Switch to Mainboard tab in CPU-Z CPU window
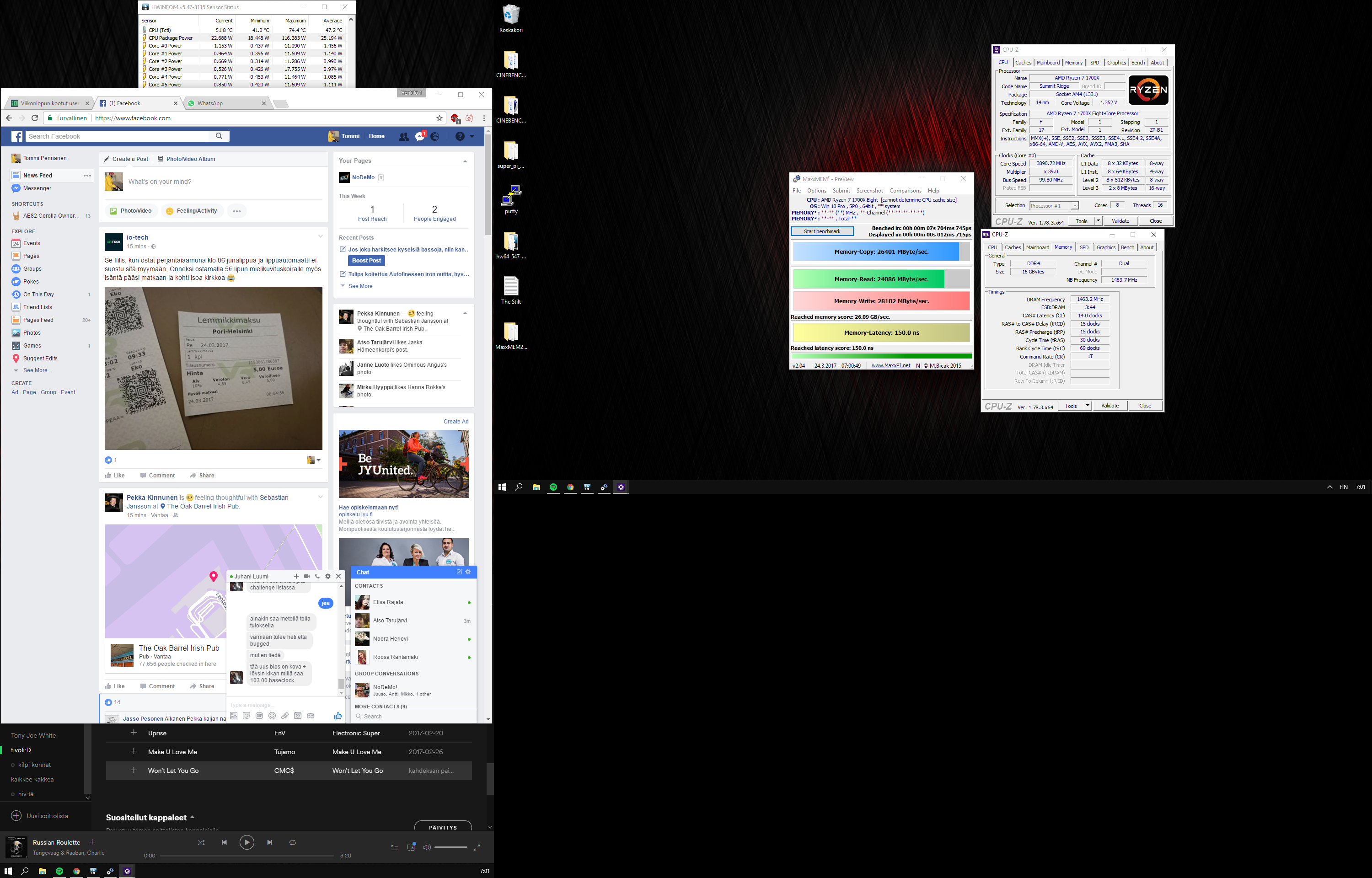Viewport: 1372px width, 878px height. point(1048,63)
